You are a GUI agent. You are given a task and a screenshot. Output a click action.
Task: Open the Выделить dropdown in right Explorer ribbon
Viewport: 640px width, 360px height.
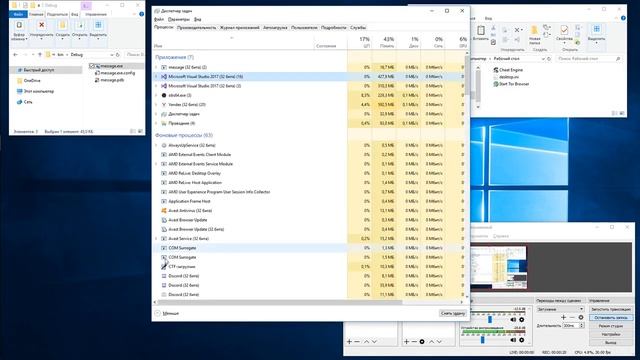(x=596, y=42)
